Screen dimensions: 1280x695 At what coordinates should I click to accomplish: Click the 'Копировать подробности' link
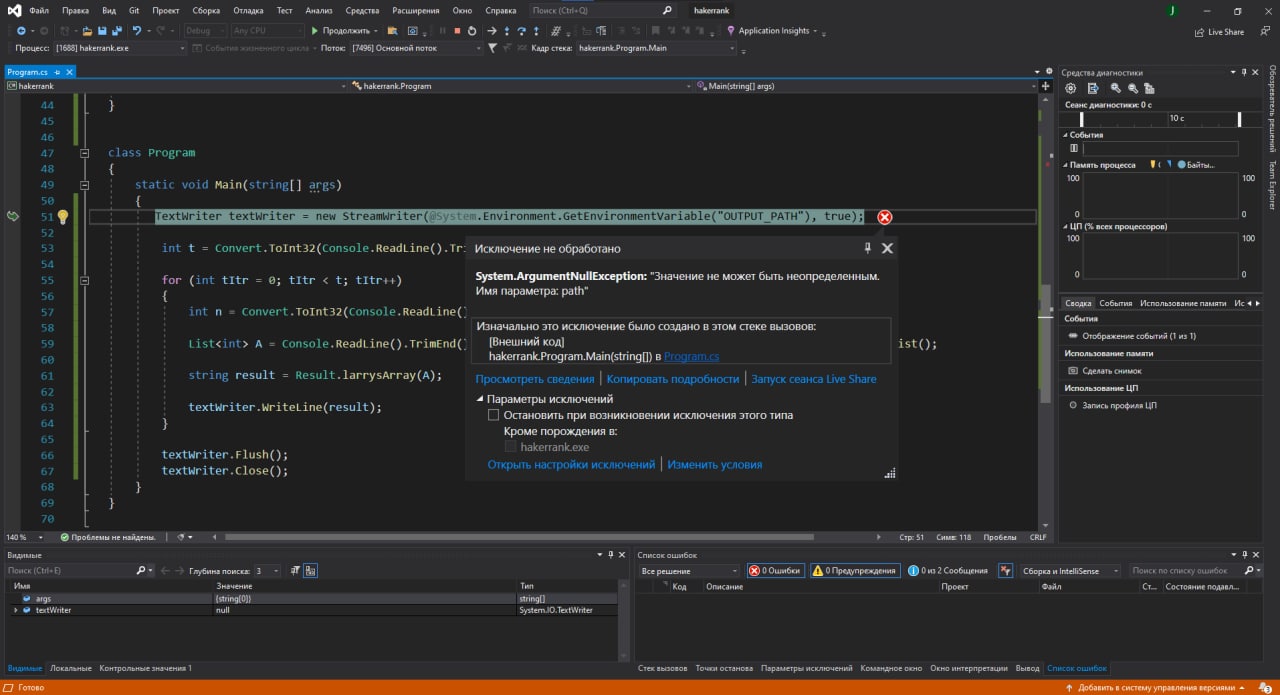pyautogui.click(x=672, y=379)
